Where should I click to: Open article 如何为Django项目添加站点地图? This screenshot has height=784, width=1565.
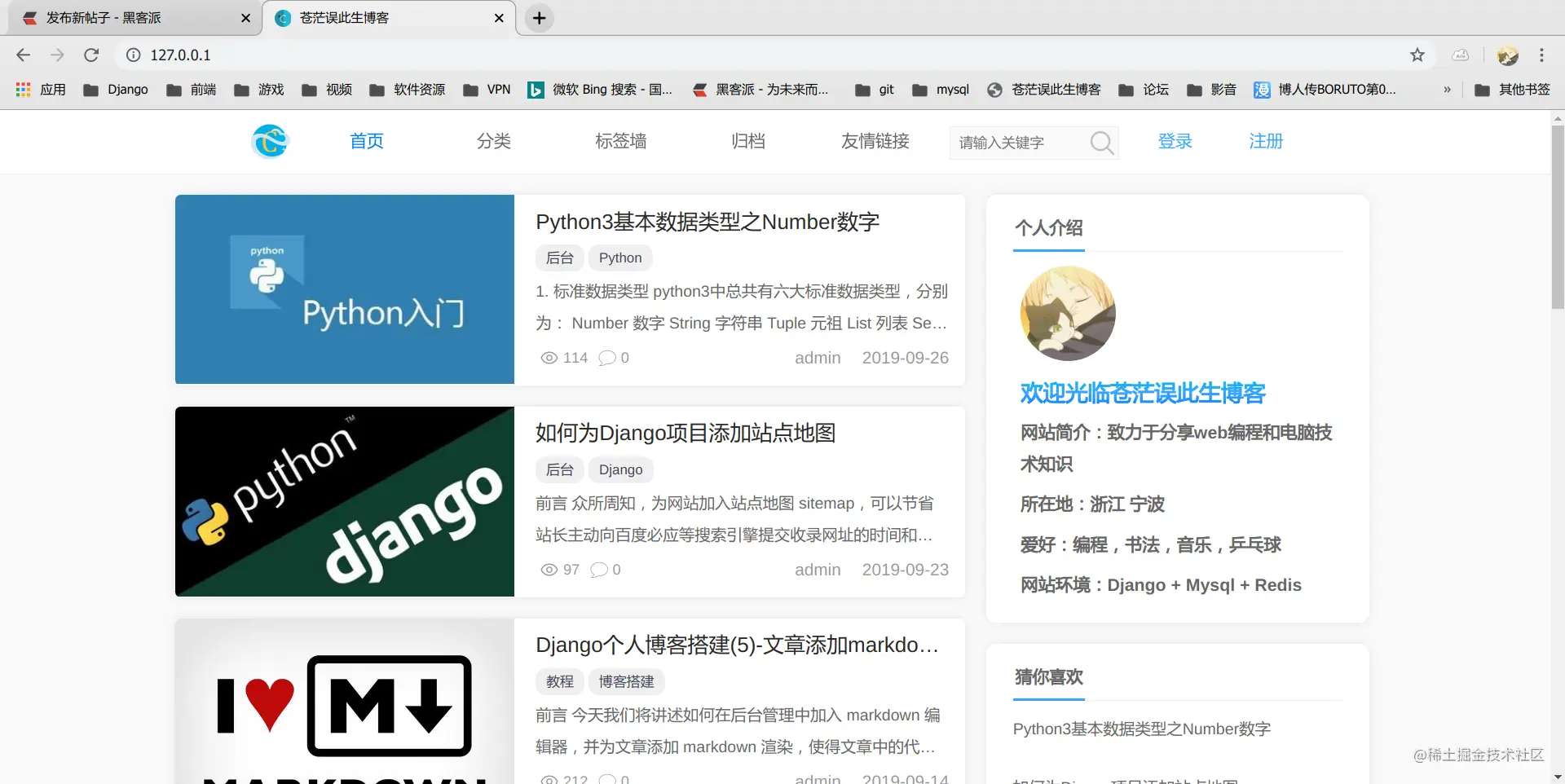point(686,433)
